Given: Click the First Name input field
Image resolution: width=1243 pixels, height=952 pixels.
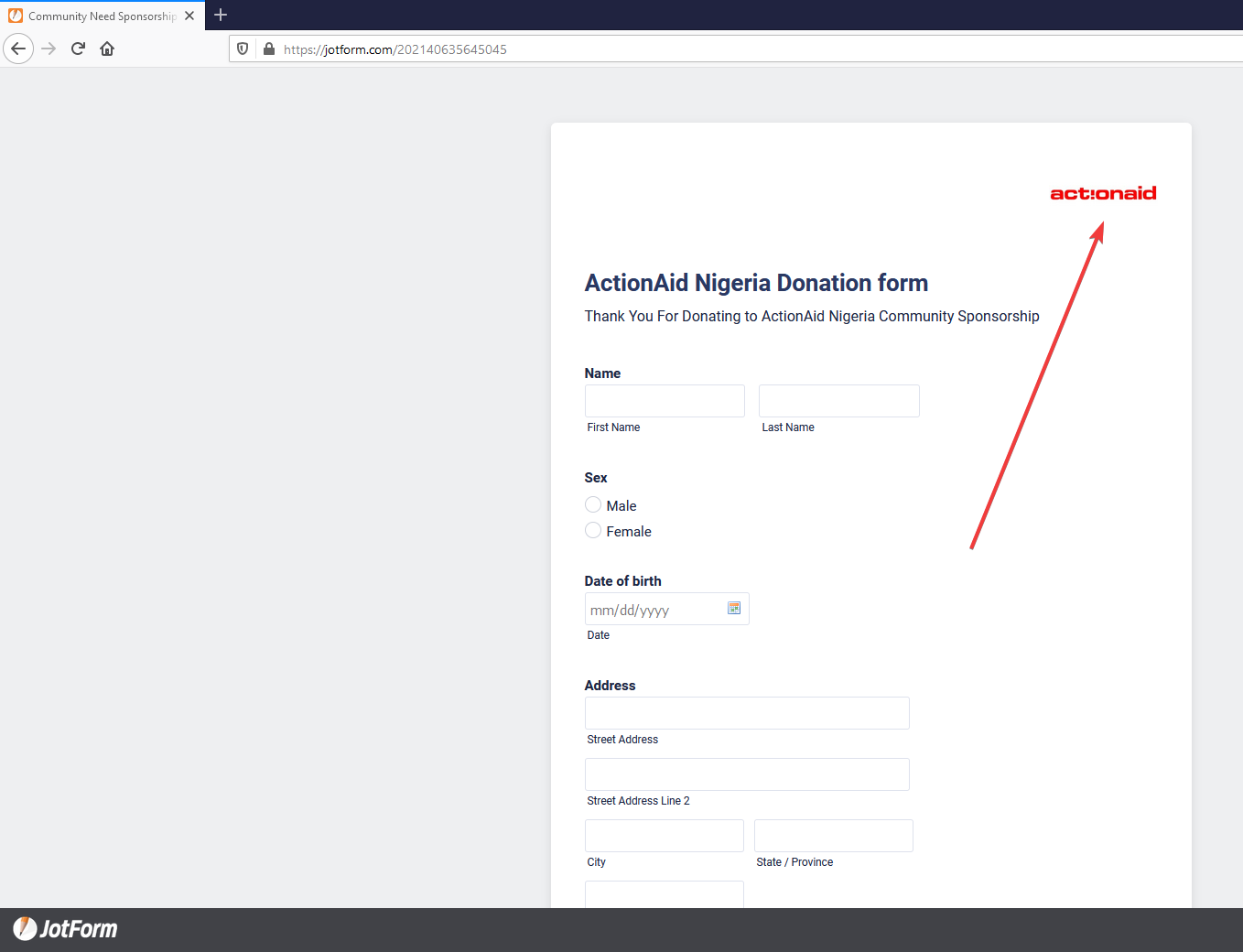Looking at the screenshot, I should point(664,400).
